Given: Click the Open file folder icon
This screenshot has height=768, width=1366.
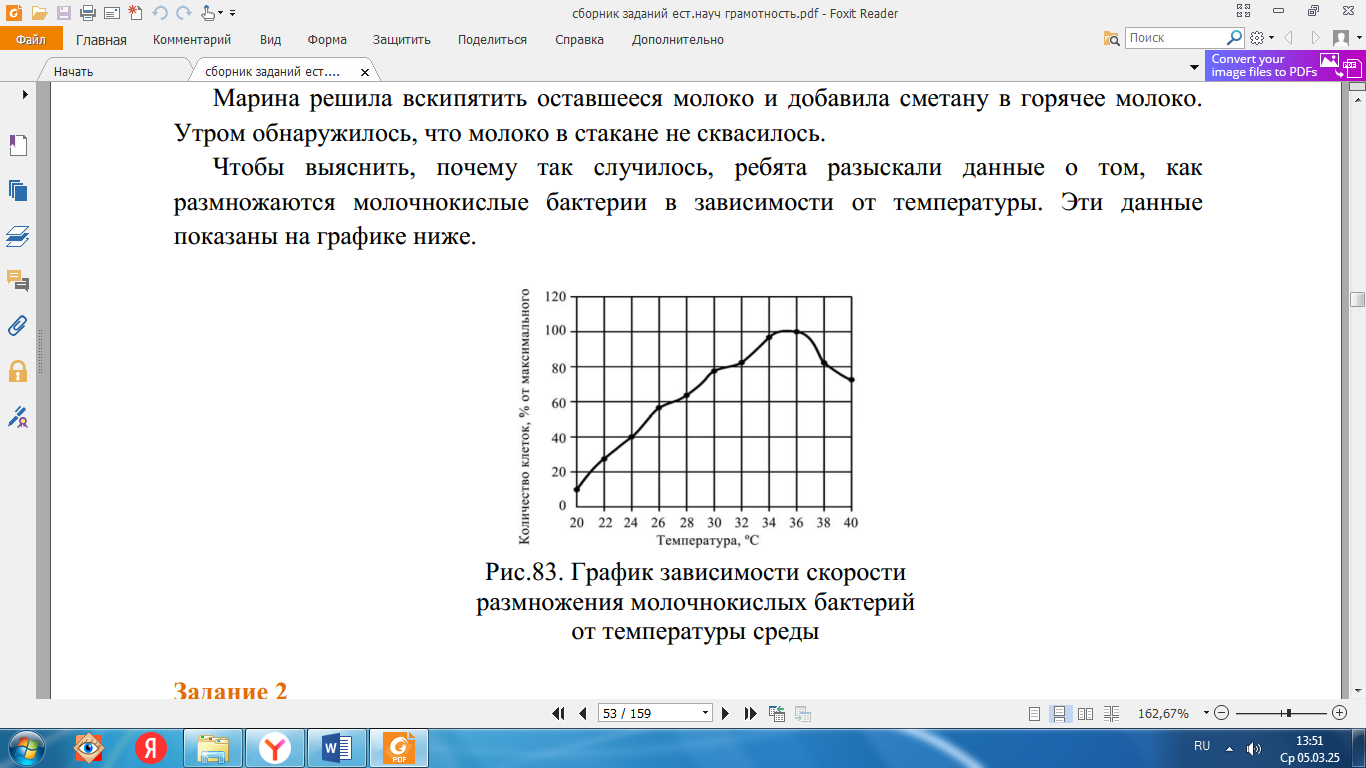Looking at the screenshot, I should coord(39,13).
